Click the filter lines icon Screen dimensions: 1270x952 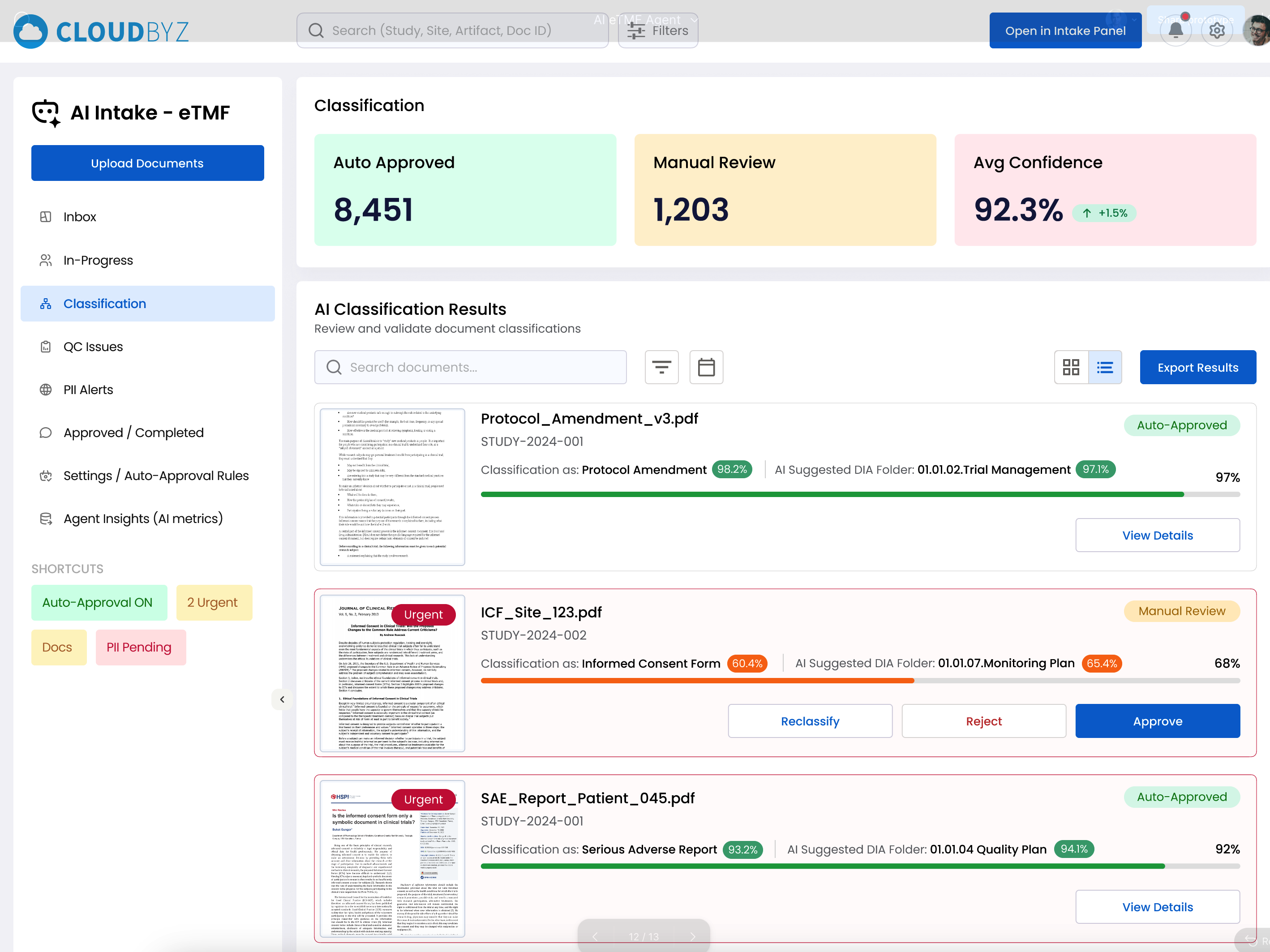661,367
